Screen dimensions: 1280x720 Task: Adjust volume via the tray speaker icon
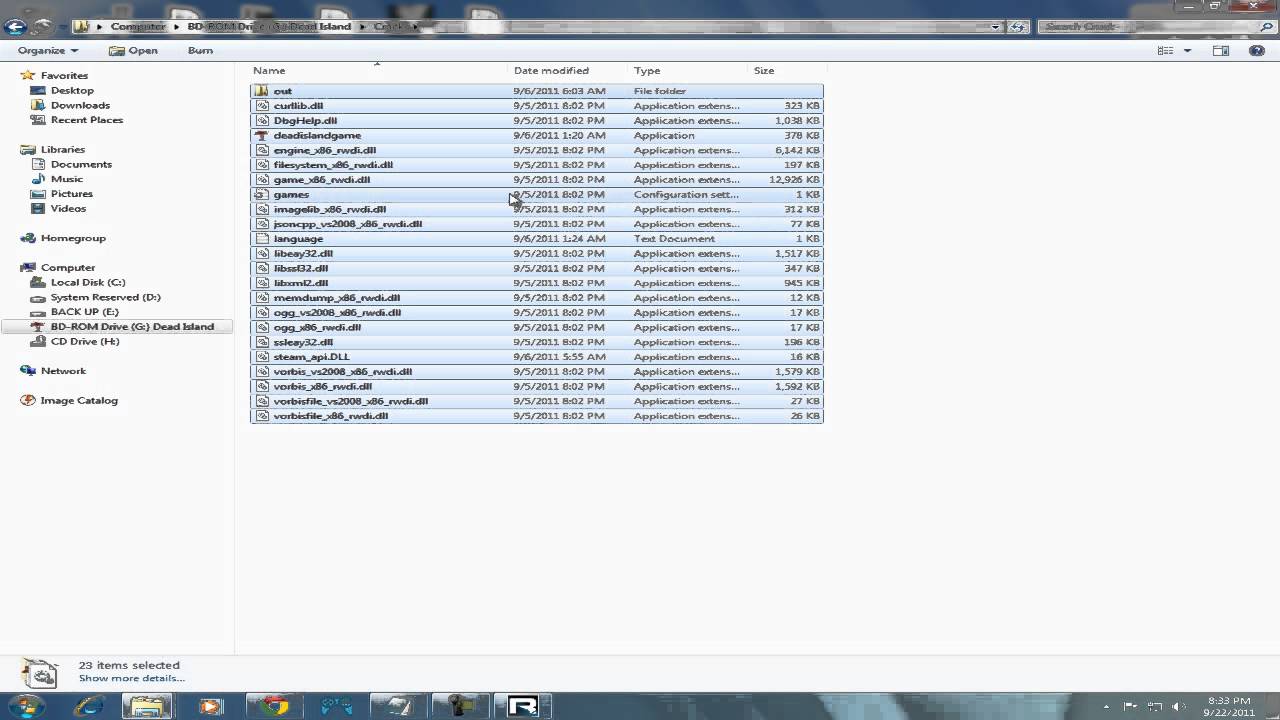point(1177,707)
